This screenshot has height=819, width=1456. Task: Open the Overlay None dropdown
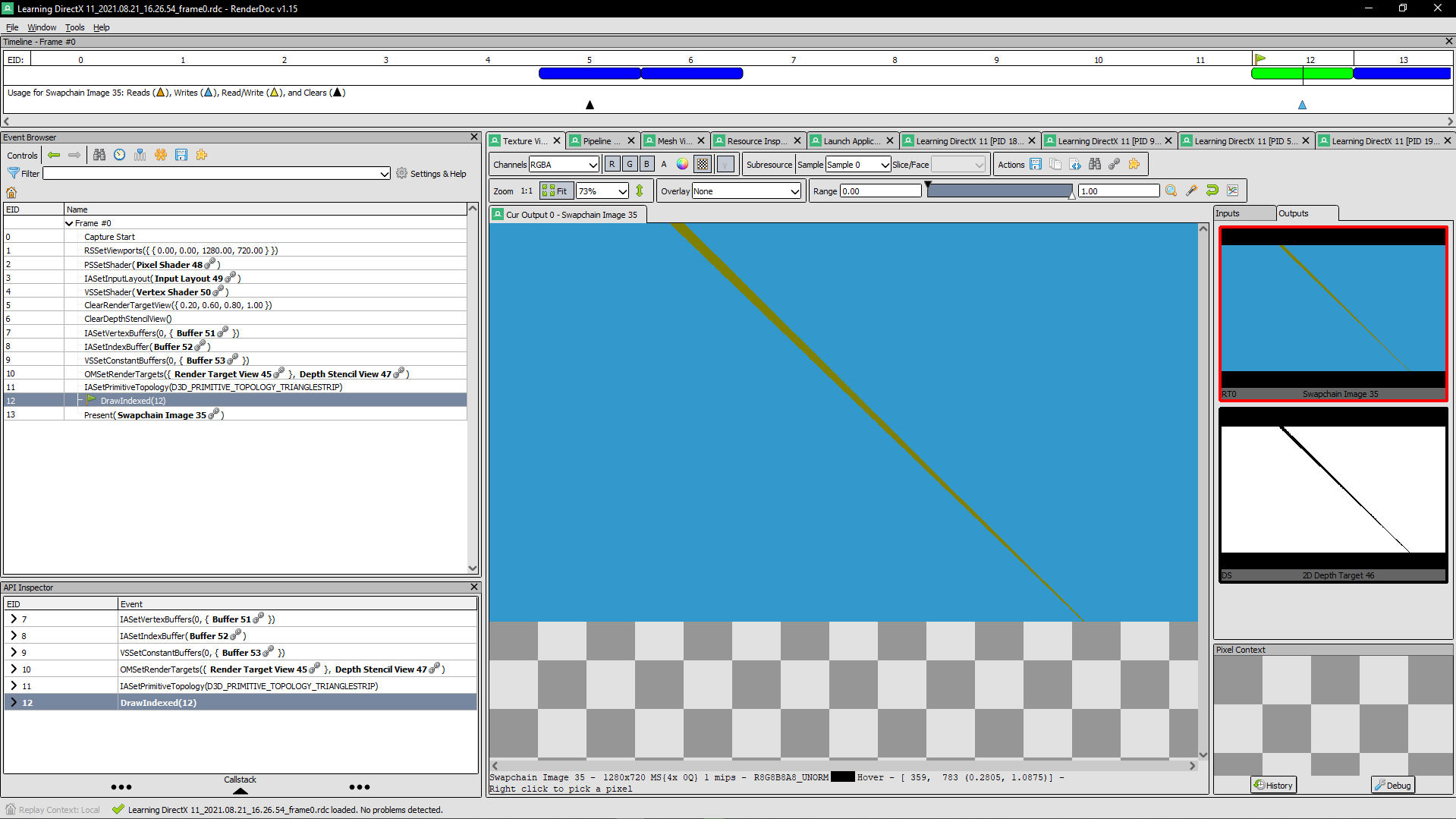[747, 191]
